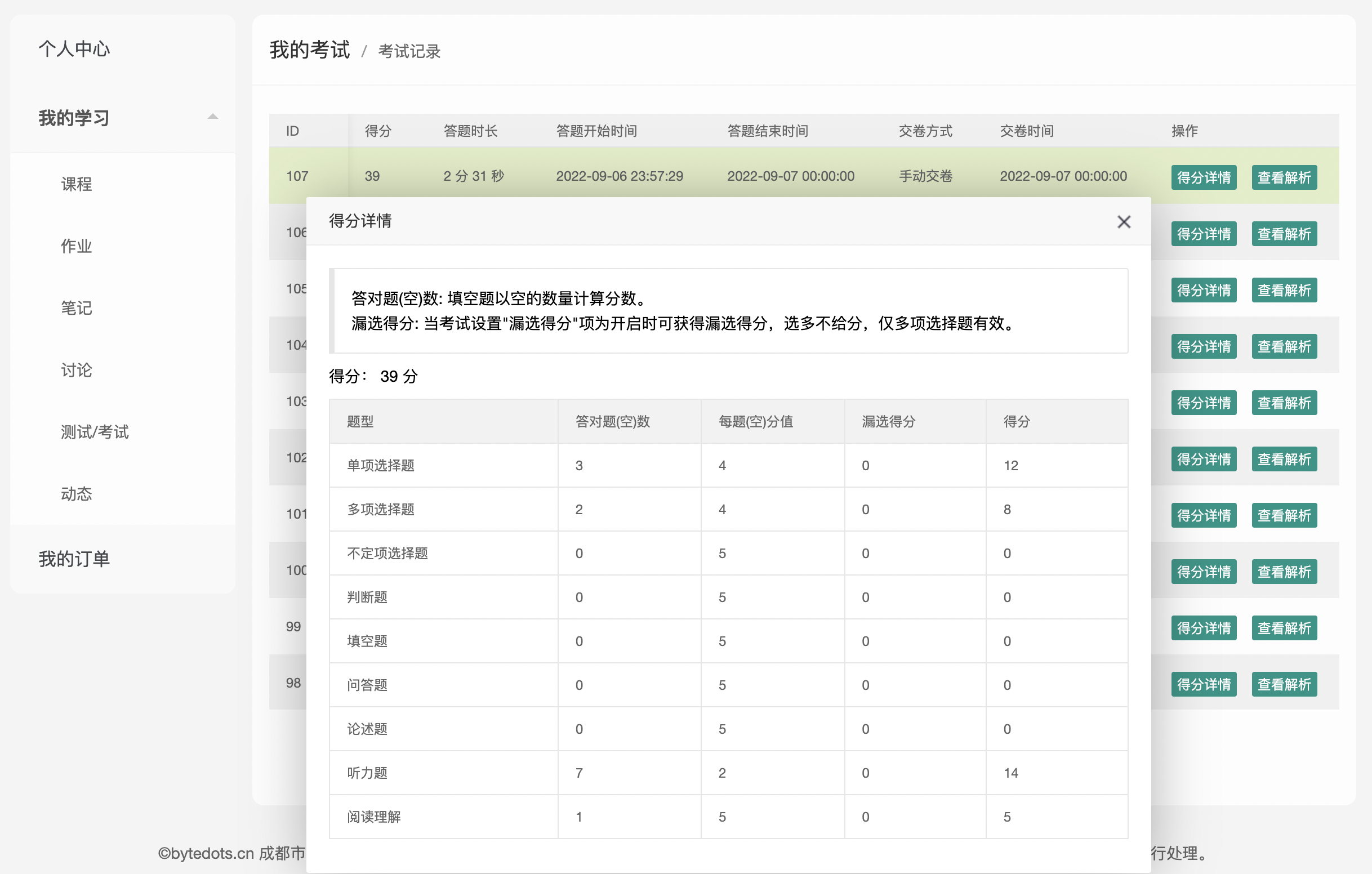This screenshot has height=874, width=1372.
Task: Open 作业 sidebar item
Action: coord(77,246)
